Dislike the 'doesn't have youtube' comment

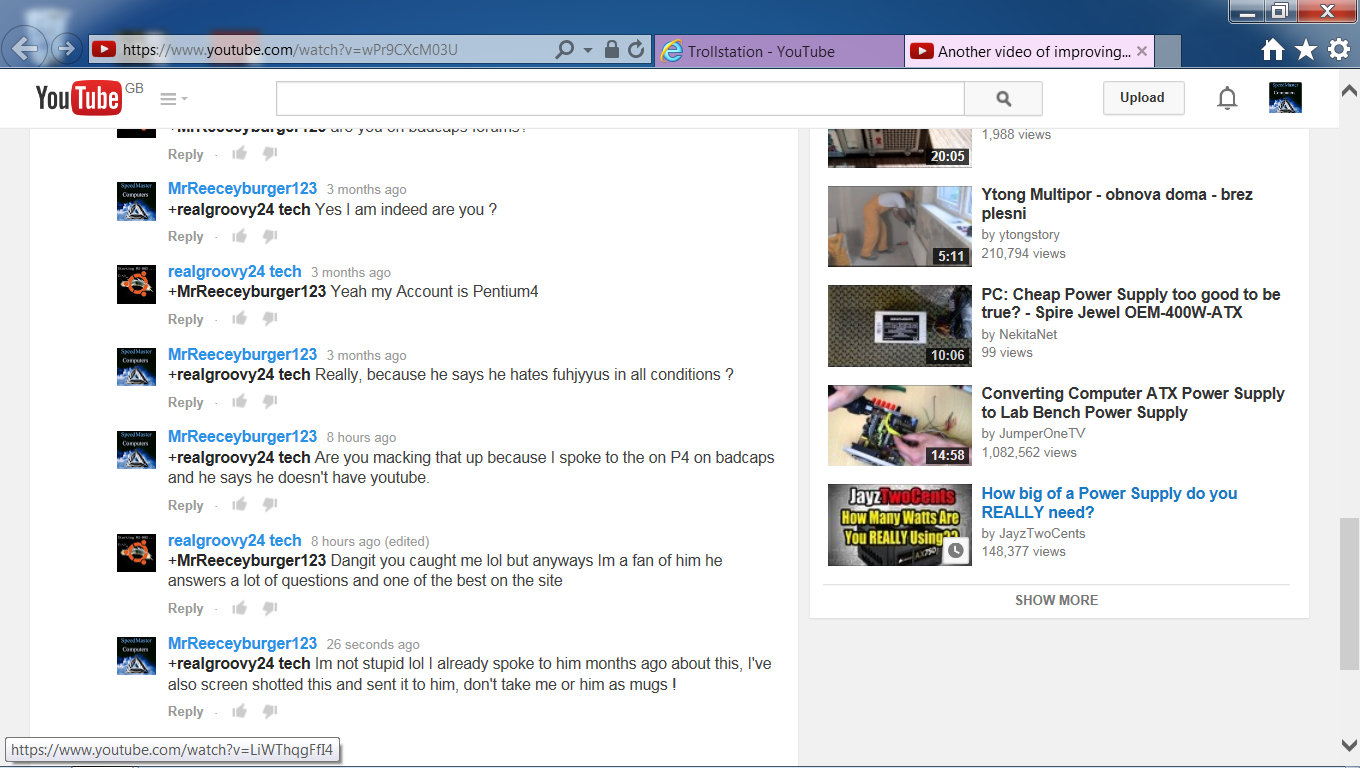click(269, 506)
